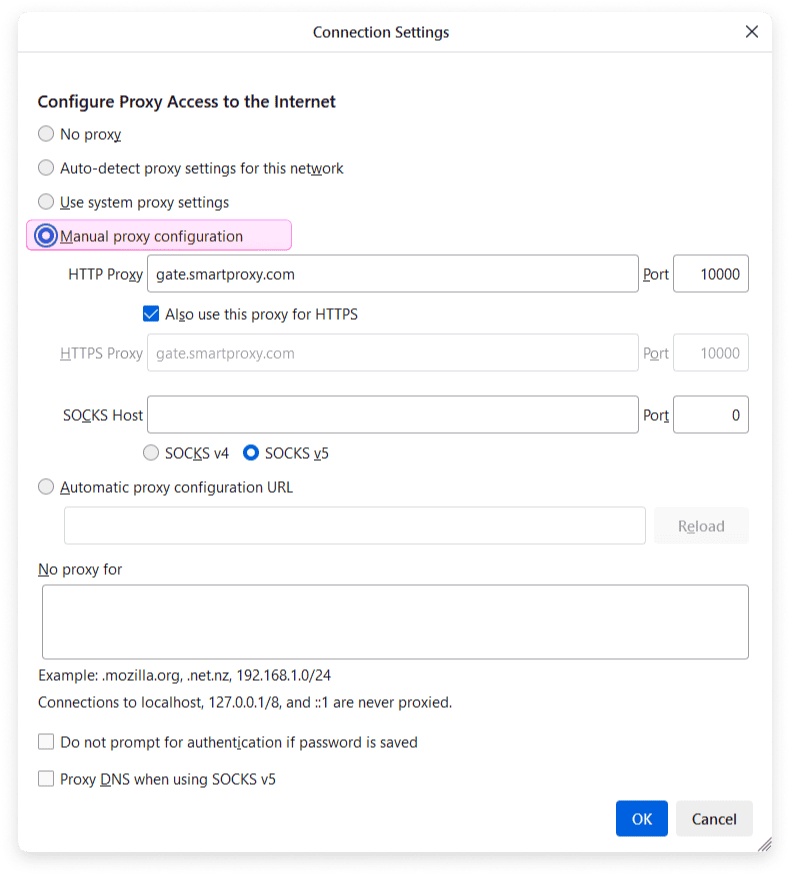Uncheck Also use this proxy for HTTPS
This screenshot has height=876, width=790.
tap(151, 314)
